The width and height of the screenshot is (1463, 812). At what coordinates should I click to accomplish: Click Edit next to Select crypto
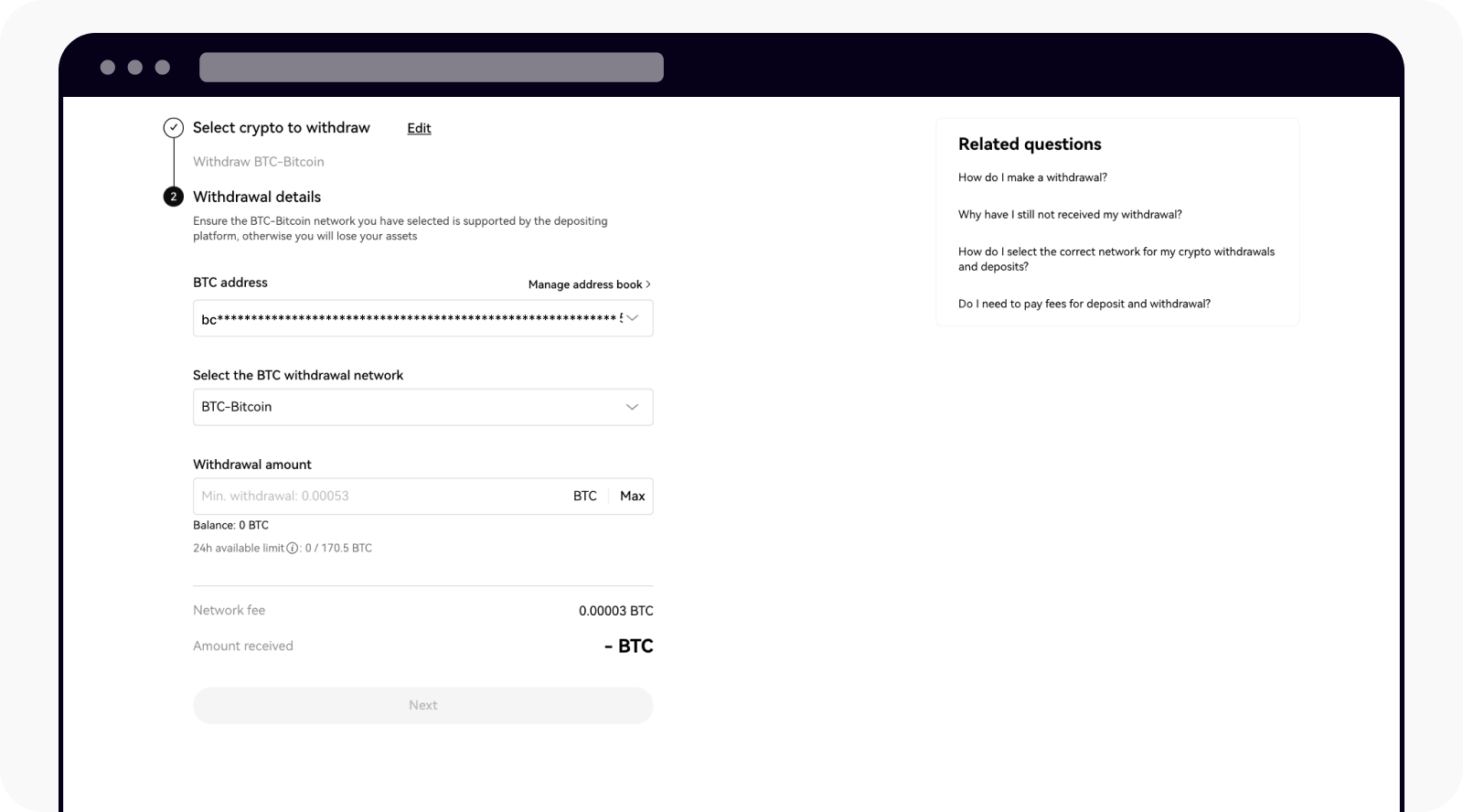click(x=419, y=128)
